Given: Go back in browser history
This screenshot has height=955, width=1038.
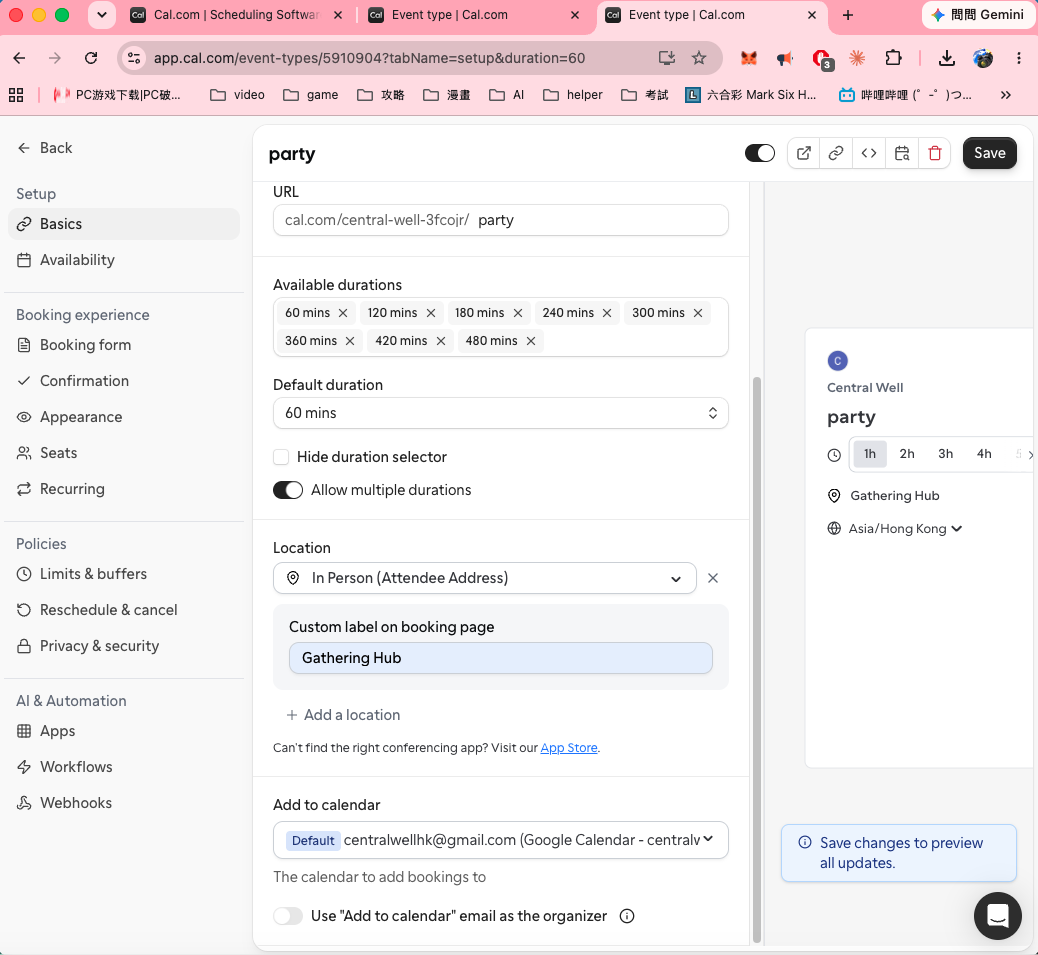Looking at the screenshot, I should tap(19, 58).
